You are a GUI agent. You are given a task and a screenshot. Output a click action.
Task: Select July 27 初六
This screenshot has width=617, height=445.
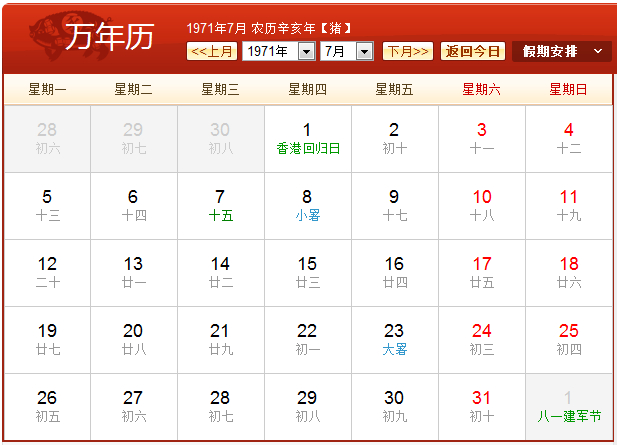tap(134, 406)
